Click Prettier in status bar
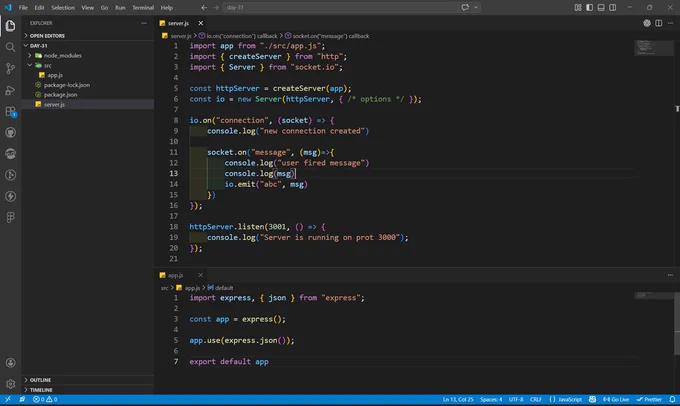Viewport: 680px width, 406px height. 649,399
